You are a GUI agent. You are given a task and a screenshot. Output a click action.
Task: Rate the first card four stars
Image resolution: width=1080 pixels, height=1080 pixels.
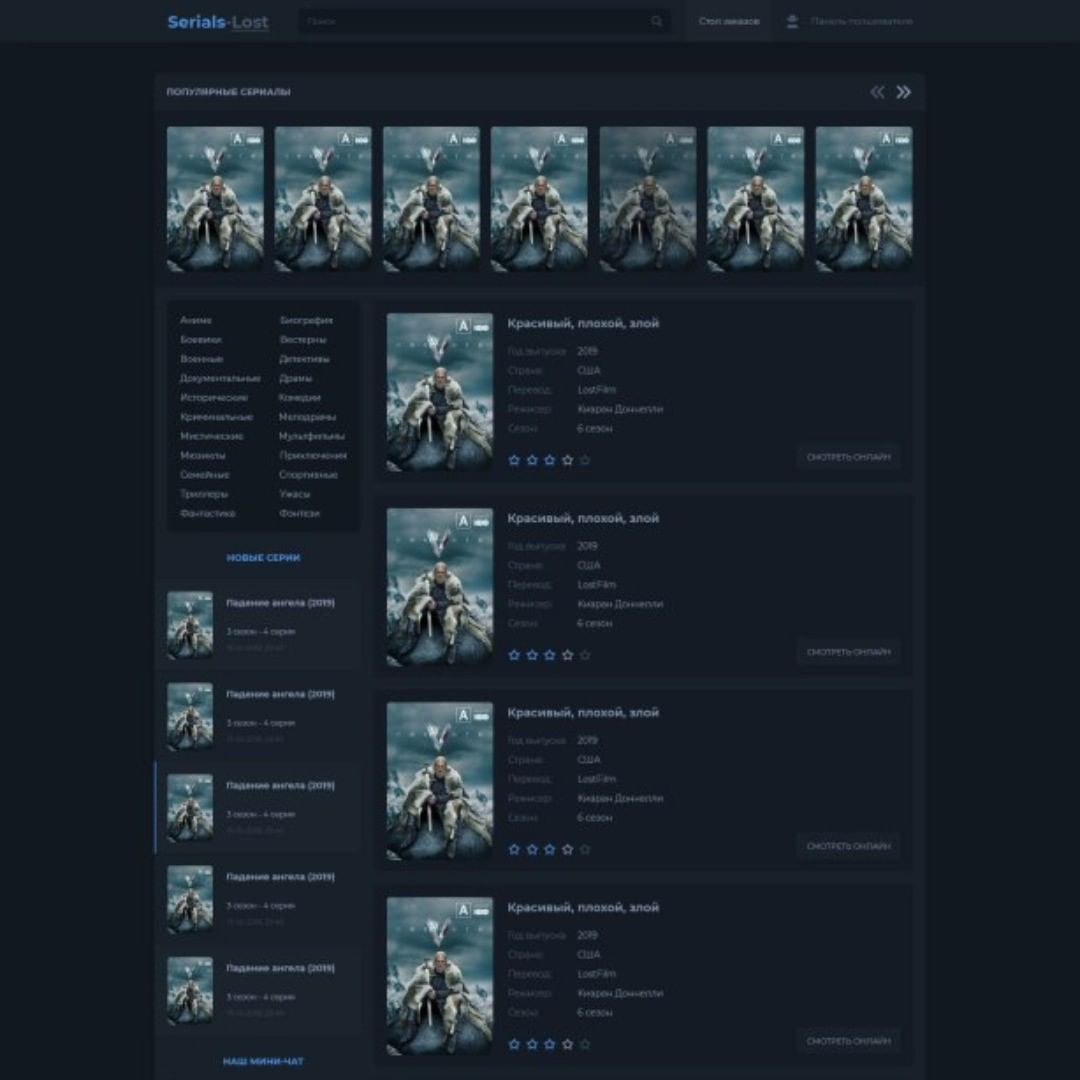pyautogui.click(x=568, y=460)
